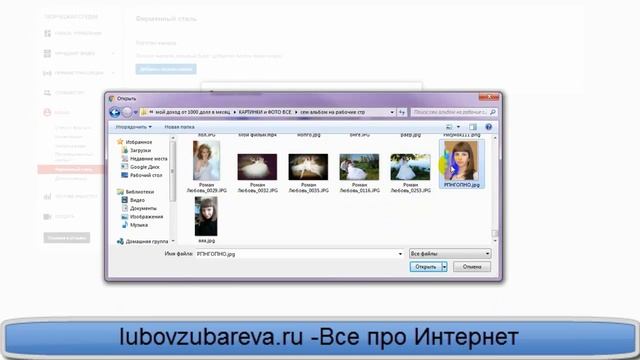Select Видео under Библиотеки
640x360 pixels.
click(137, 200)
